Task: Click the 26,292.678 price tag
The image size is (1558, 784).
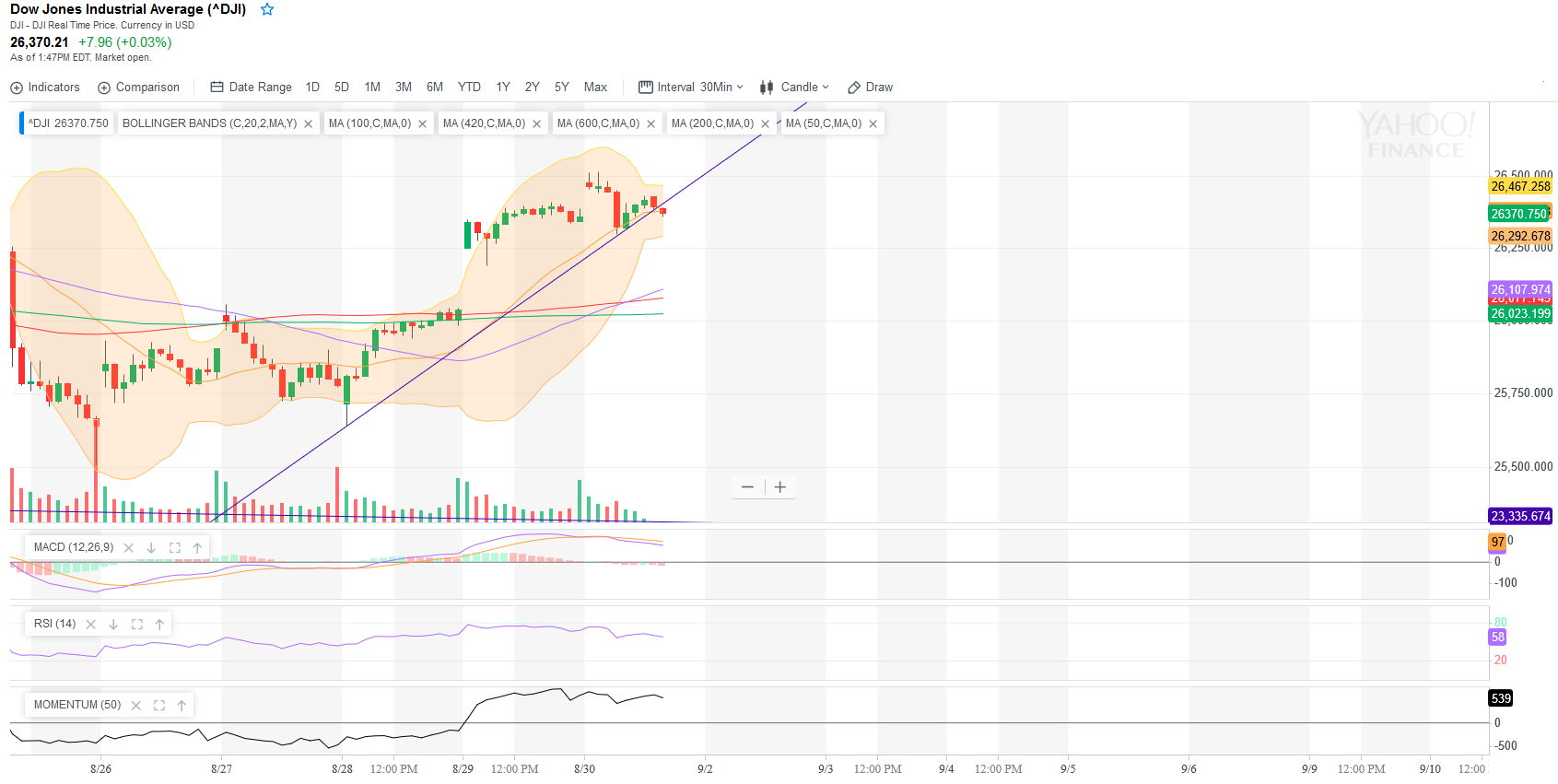Action: click(x=1520, y=236)
